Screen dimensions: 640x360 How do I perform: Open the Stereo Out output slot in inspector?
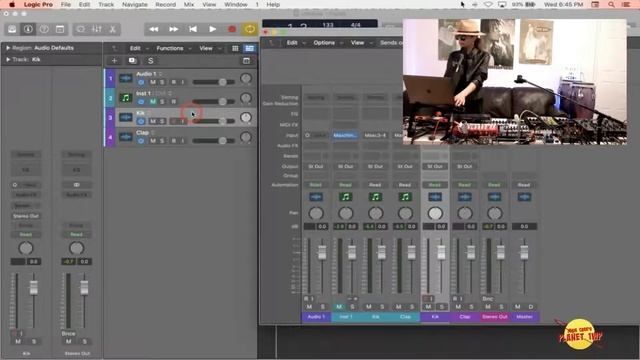click(25, 216)
